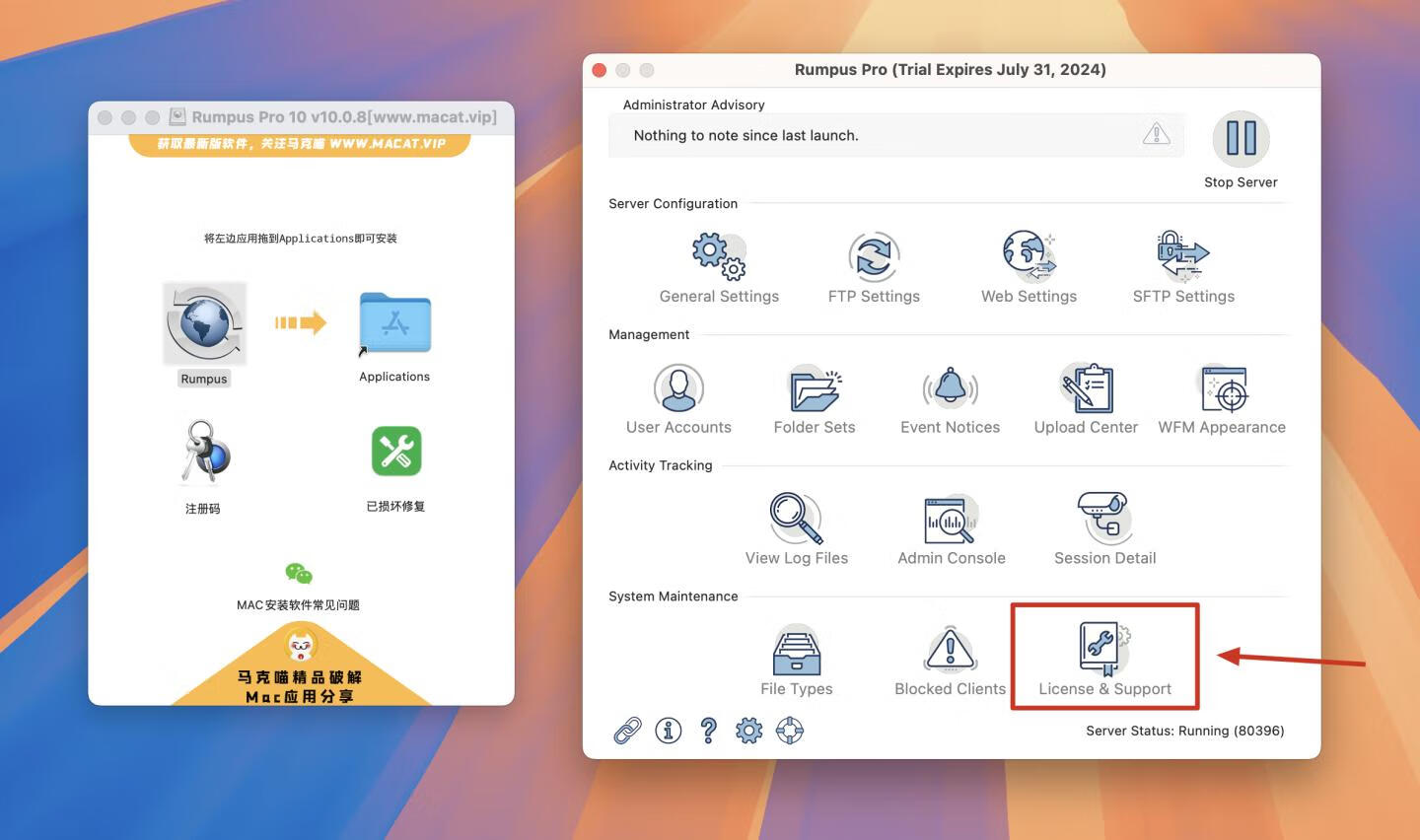Open General Settings gear icon
Viewport: 1420px width, 840px height.
click(719, 256)
